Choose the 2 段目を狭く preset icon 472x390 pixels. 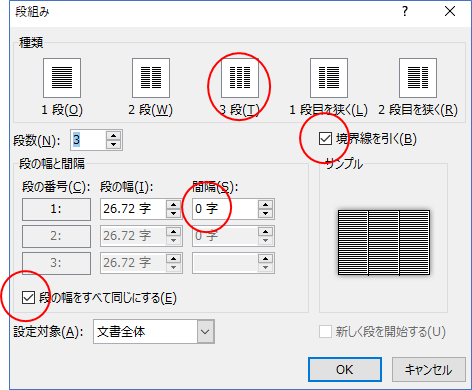418,78
